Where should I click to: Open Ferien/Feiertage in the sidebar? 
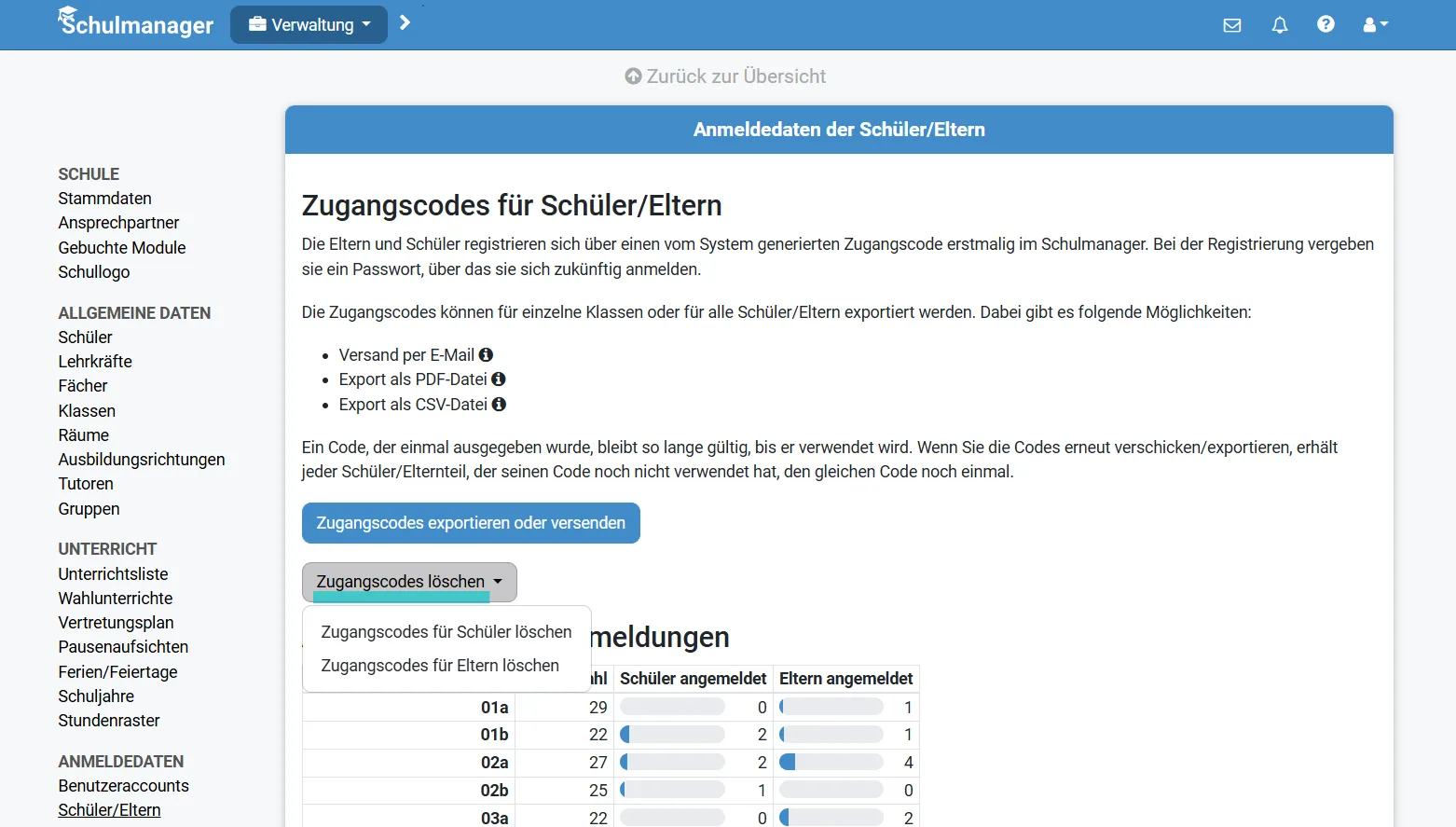[x=117, y=672]
